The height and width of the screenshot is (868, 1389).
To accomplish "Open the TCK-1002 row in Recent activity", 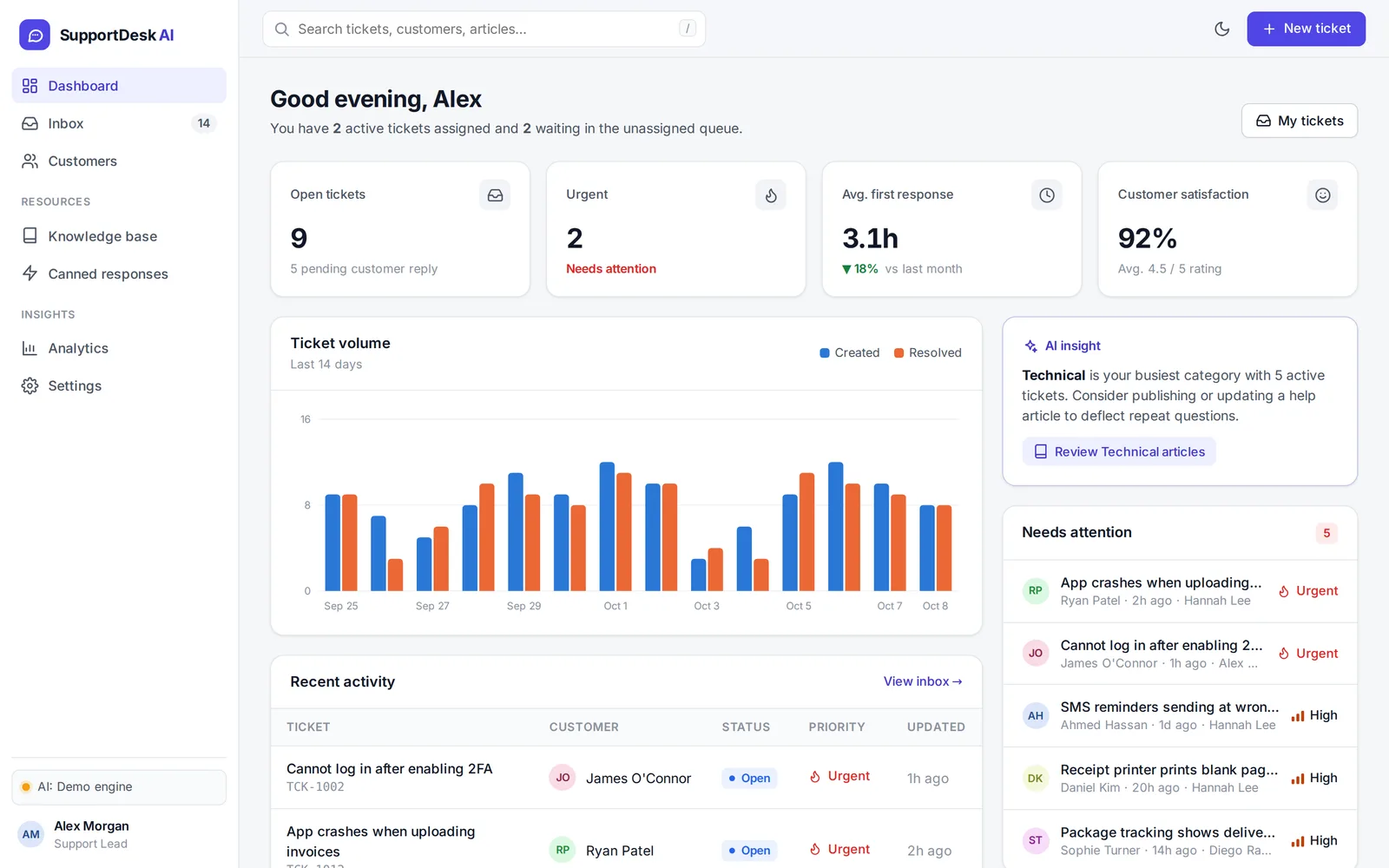I will (626, 778).
